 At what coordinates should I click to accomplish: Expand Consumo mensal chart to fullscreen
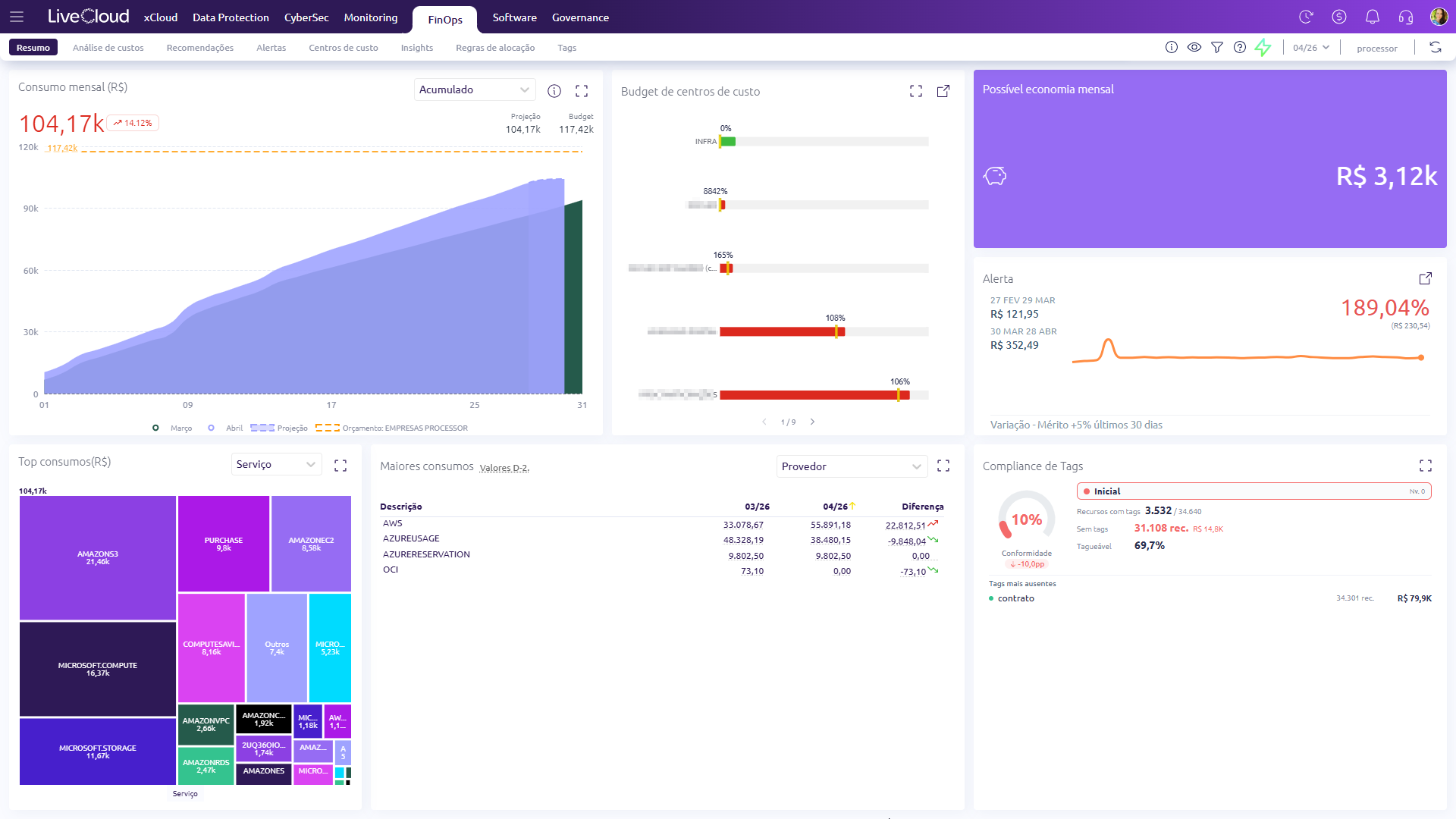pyautogui.click(x=582, y=91)
